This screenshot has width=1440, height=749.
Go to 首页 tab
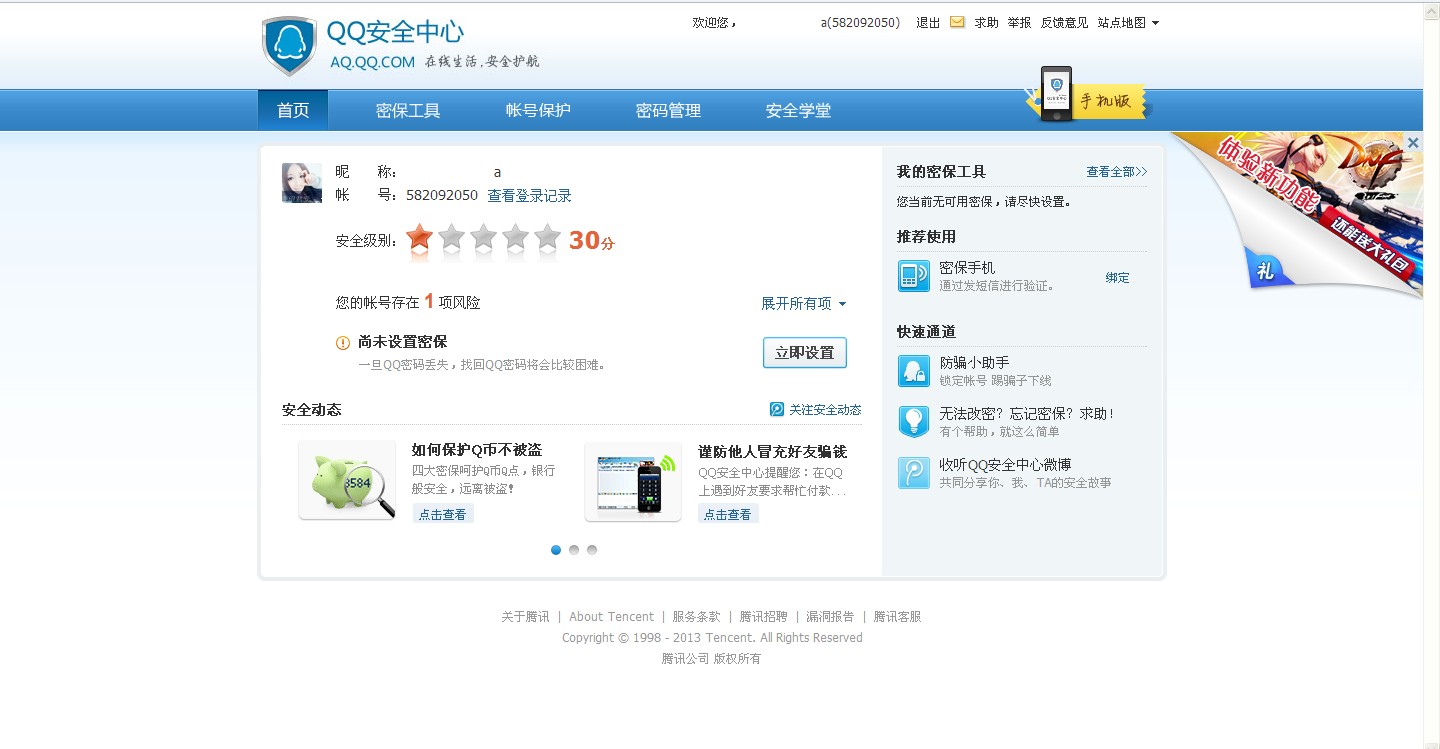pyautogui.click(x=293, y=110)
